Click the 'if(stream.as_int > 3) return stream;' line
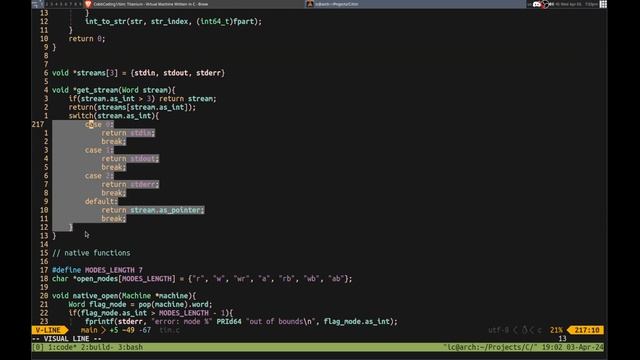The width and height of the screenshot is (640, 360). point(142,99)
